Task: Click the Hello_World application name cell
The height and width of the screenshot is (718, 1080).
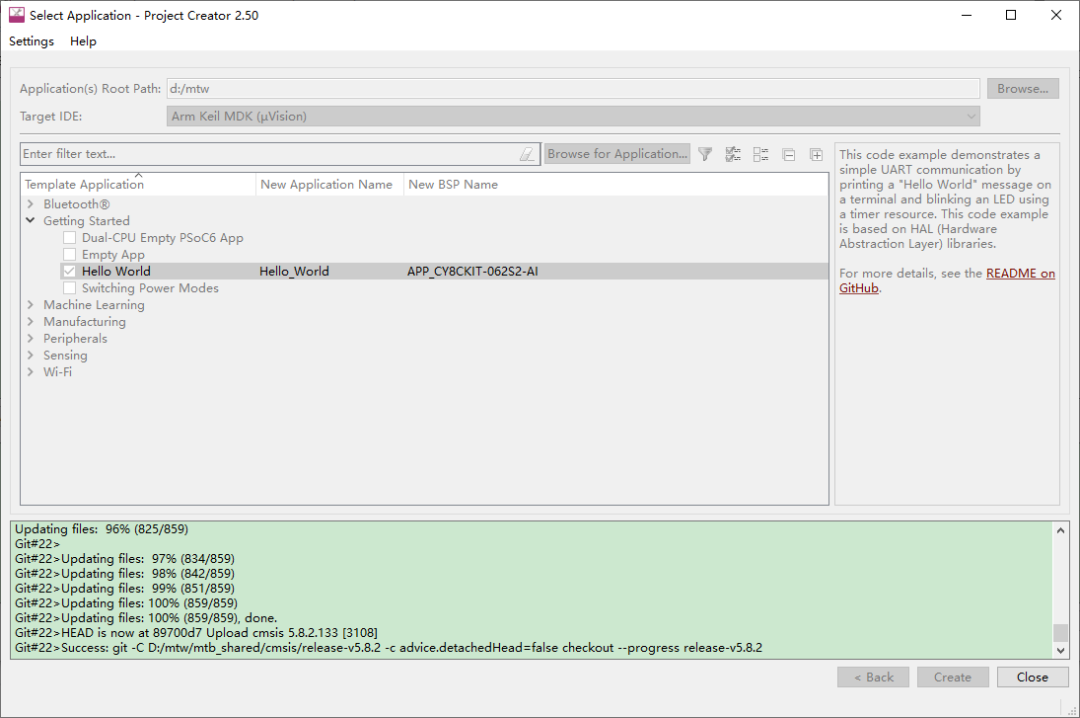Action: [294, 271]
